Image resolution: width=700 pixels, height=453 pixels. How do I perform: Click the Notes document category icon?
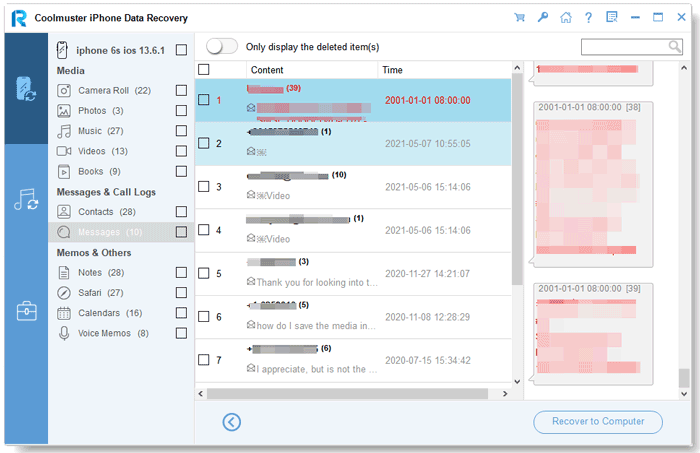[64, 272]
